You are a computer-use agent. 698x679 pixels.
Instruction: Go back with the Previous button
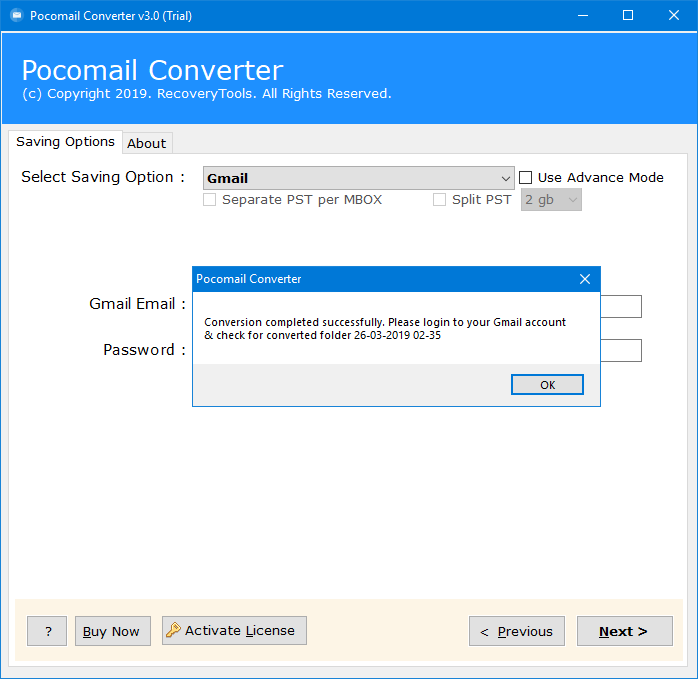[x=517, y=631]
